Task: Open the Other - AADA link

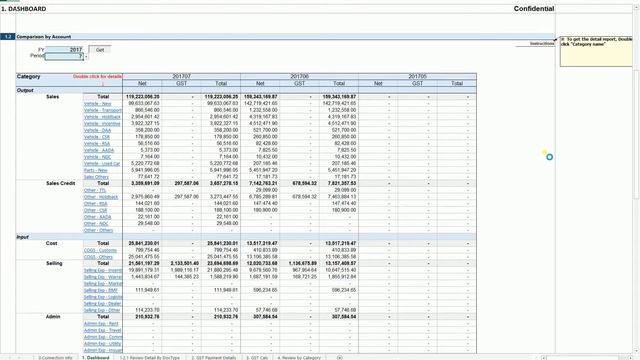Action: 98,217
